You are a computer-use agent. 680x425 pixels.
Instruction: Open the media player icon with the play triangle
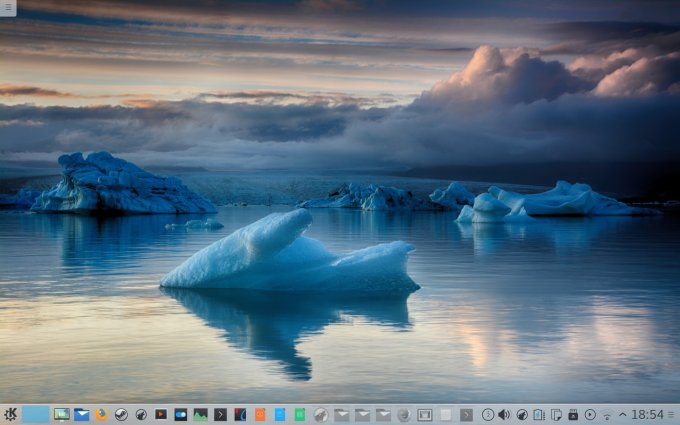(160, 414)
